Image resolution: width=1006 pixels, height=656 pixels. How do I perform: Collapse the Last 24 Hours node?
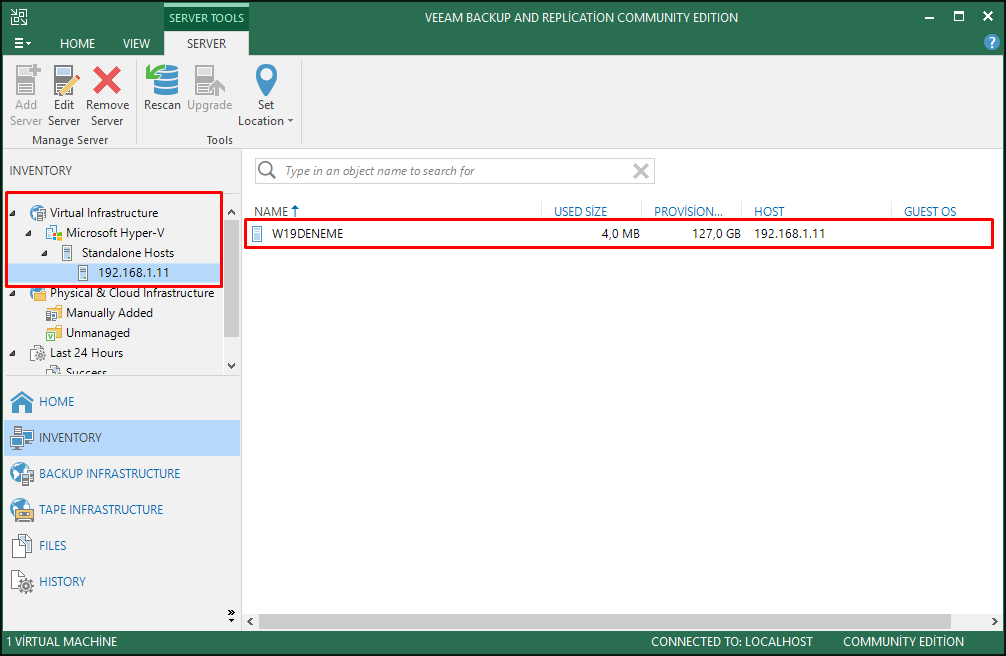point(13,353)
